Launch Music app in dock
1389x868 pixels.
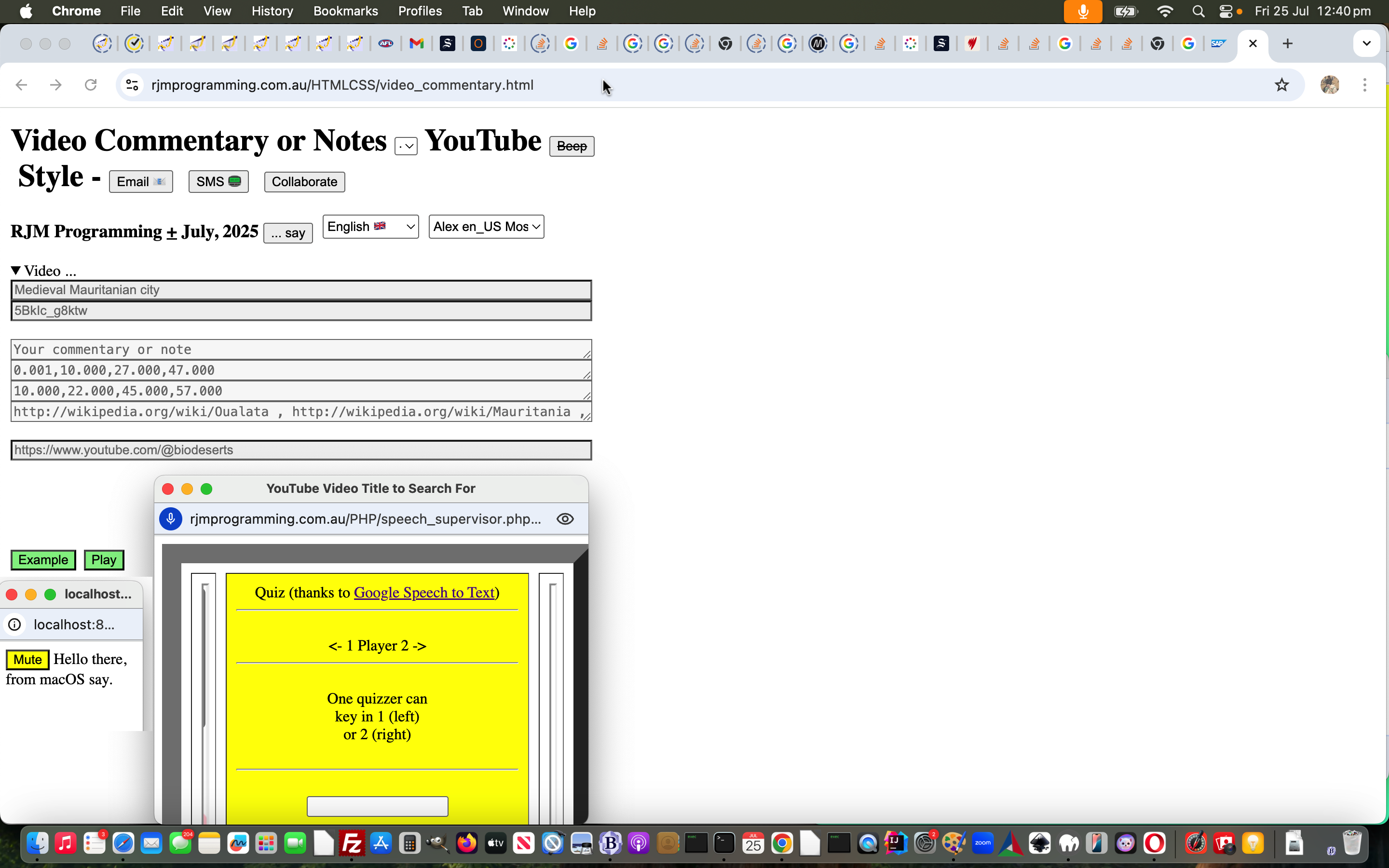point(66,843)
